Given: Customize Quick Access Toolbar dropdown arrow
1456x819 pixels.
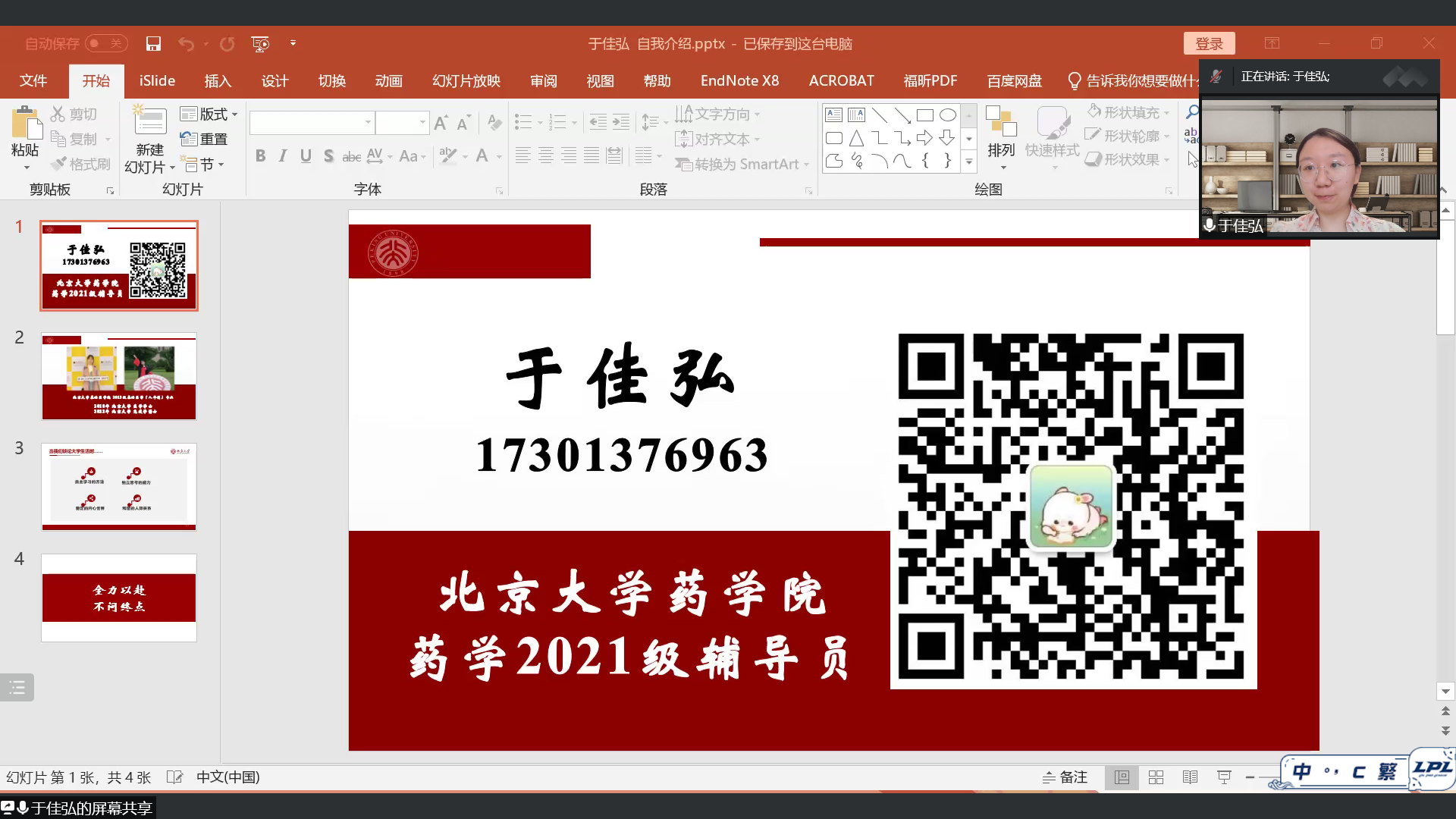Looking at the screenshot, I should 293,43.
